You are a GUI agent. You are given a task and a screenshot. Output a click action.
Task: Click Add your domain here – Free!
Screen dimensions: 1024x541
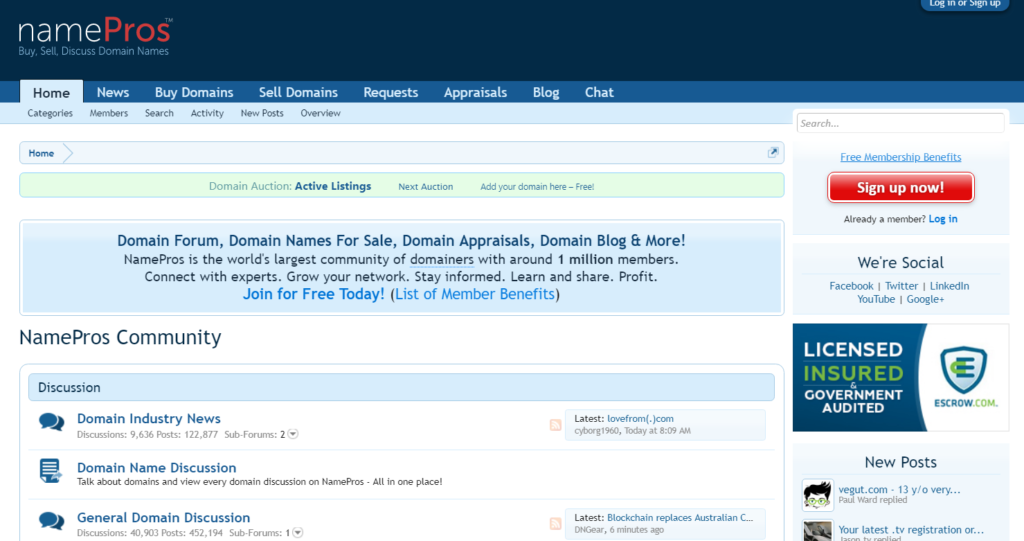click(537, 186)
